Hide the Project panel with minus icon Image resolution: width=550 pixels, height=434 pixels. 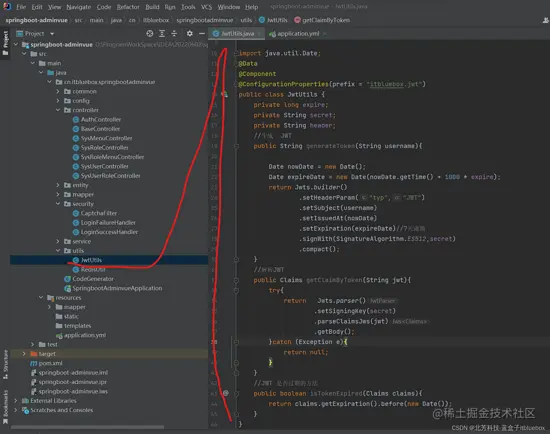tap(202, 33)
